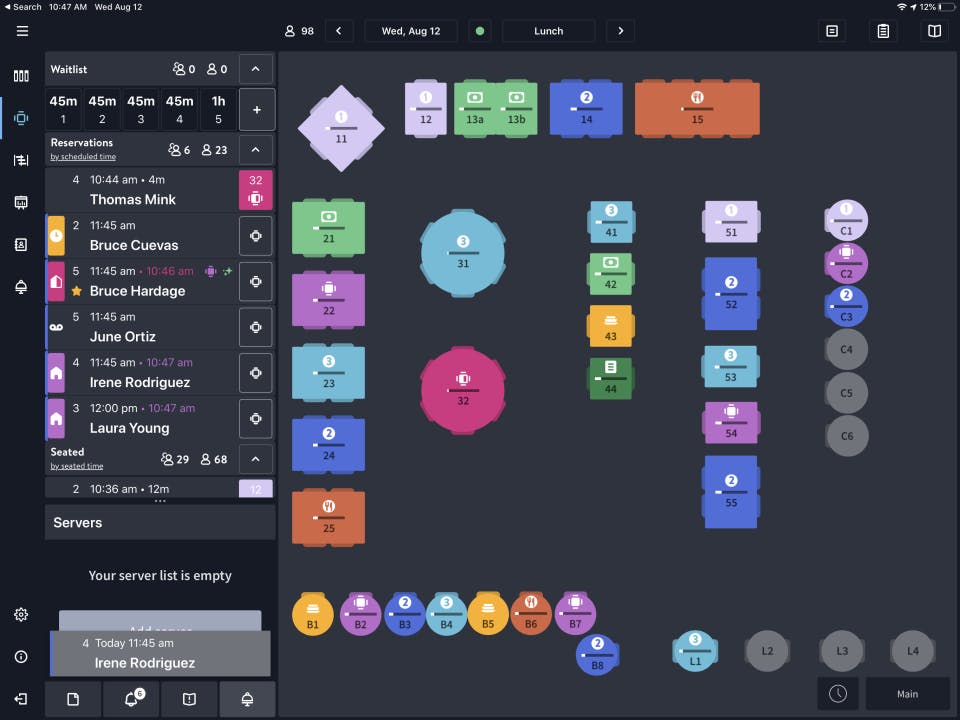Select the Main floor tab
The image size is (960, 720).
point(907,694)
